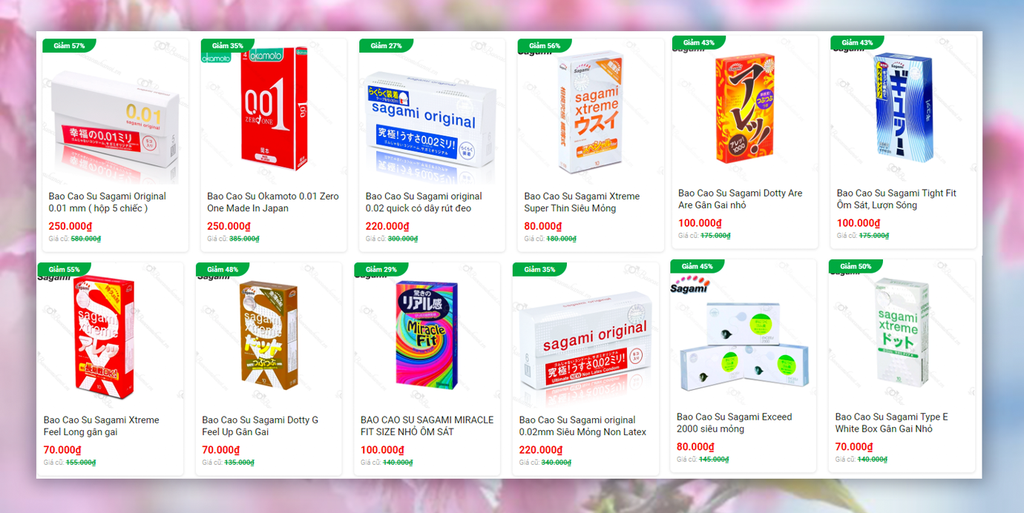Select the rainbow Miracle Fit box image
Screen dimensions: 1024x513
pyautogui.click(x=427, y=335)
